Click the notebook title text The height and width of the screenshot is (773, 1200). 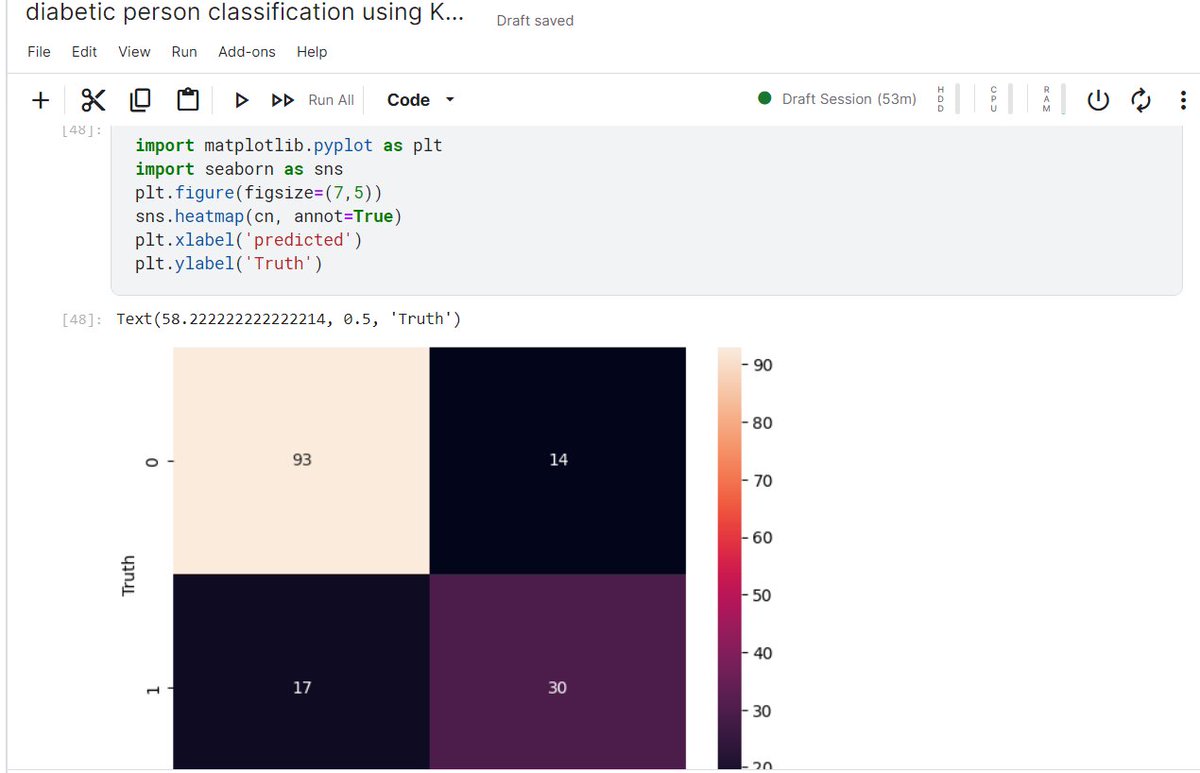[x=244, y=13]
